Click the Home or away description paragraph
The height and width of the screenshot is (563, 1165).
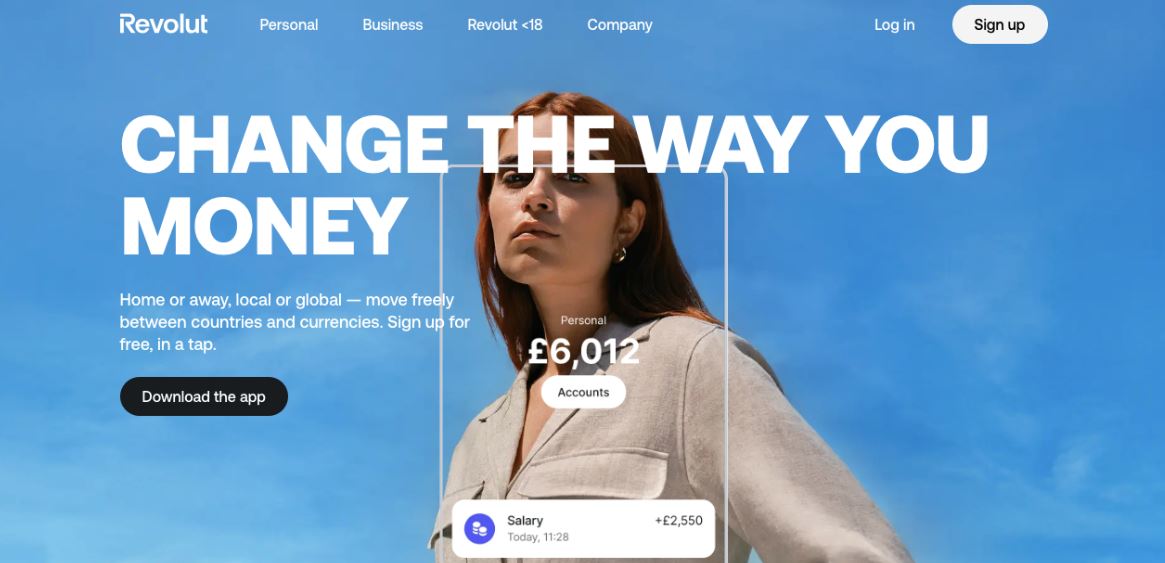(x=295, y=322)
